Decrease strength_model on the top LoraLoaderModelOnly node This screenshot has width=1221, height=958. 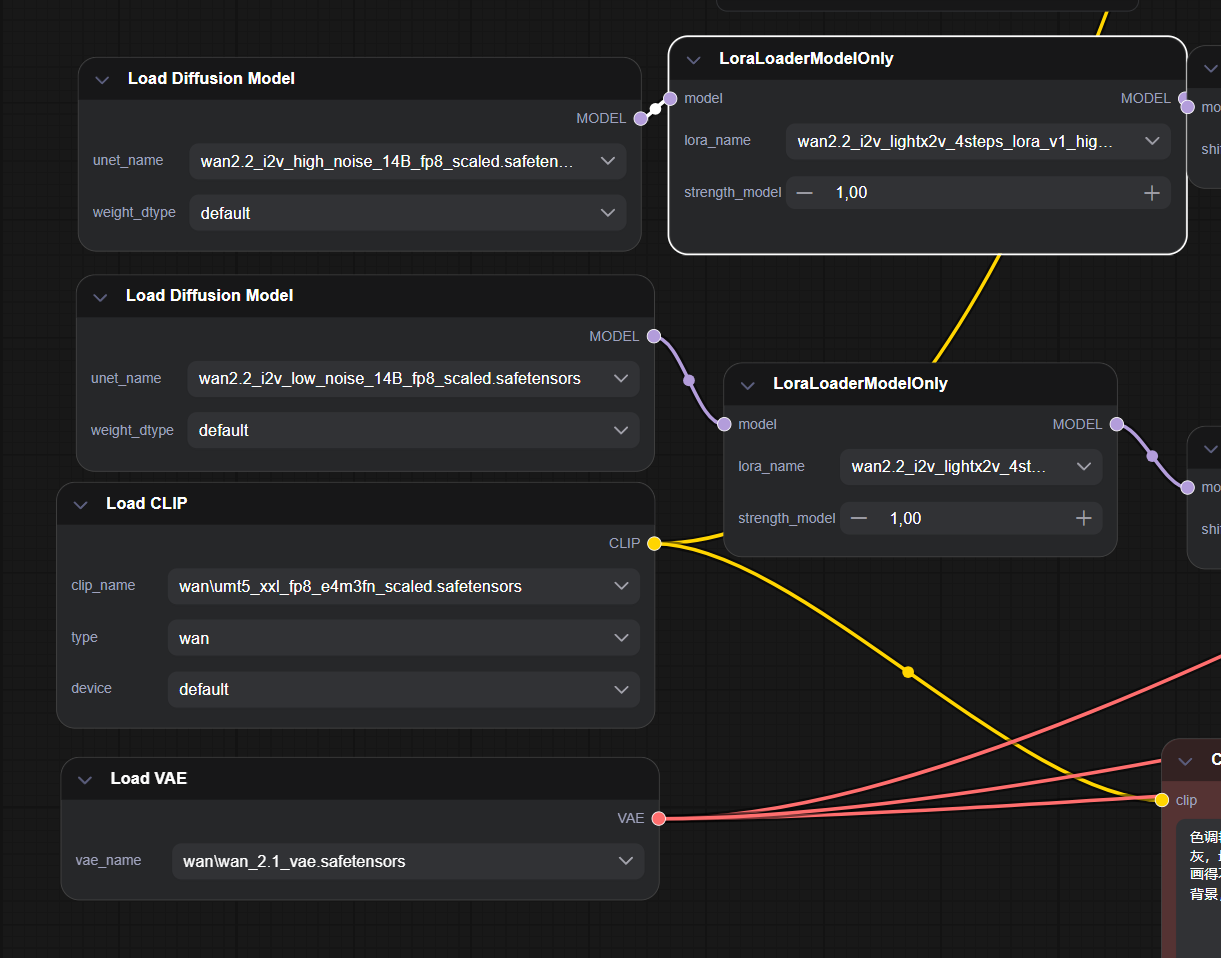click(x=805, y=193)
